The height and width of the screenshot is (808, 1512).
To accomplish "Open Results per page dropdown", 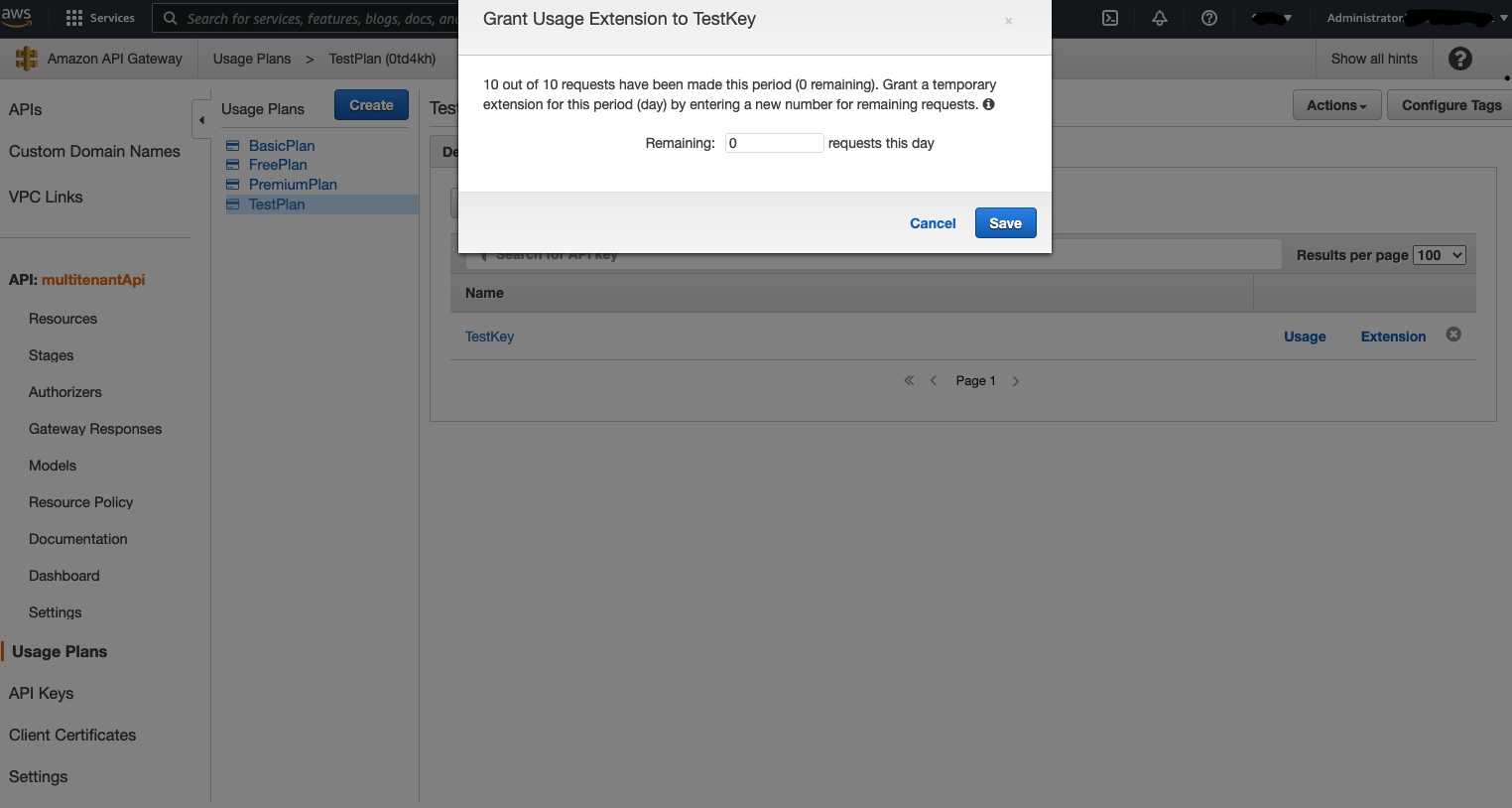I will point(1440,255).
